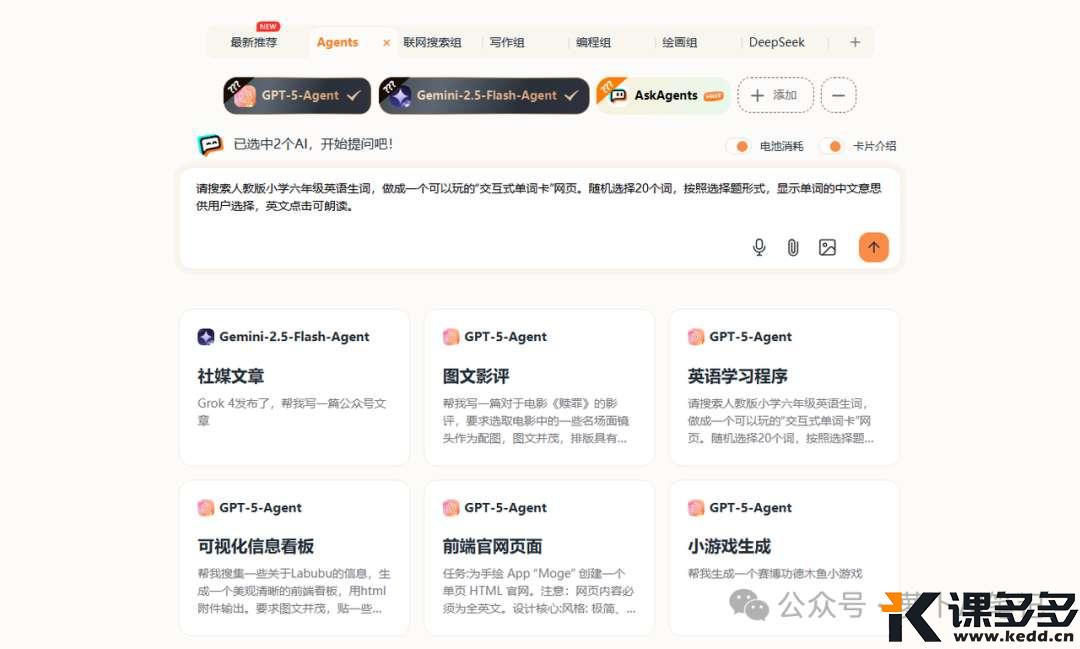Attach a file with the paperclip icon

tap(793, 247)
